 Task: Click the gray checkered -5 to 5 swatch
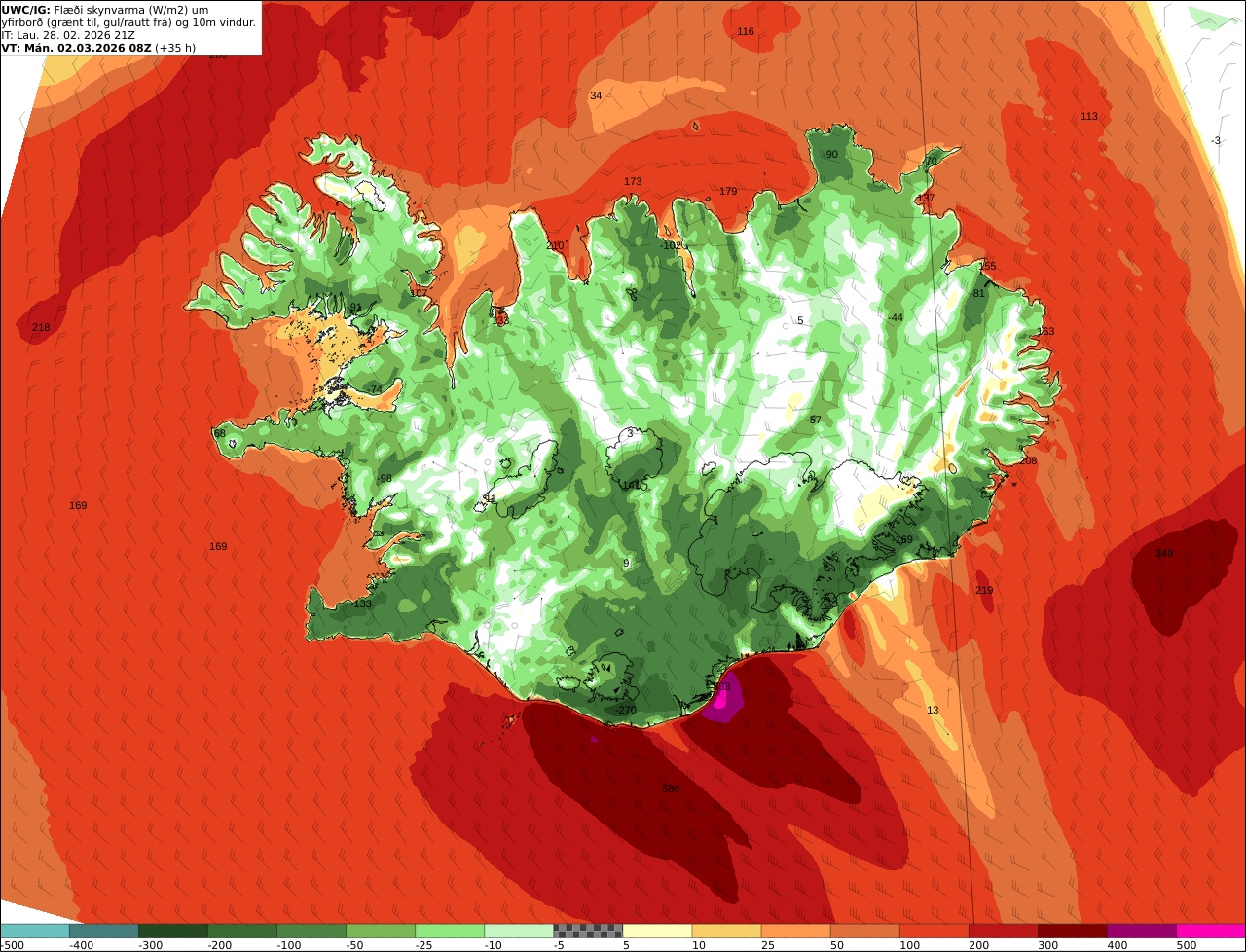[588, 931]
